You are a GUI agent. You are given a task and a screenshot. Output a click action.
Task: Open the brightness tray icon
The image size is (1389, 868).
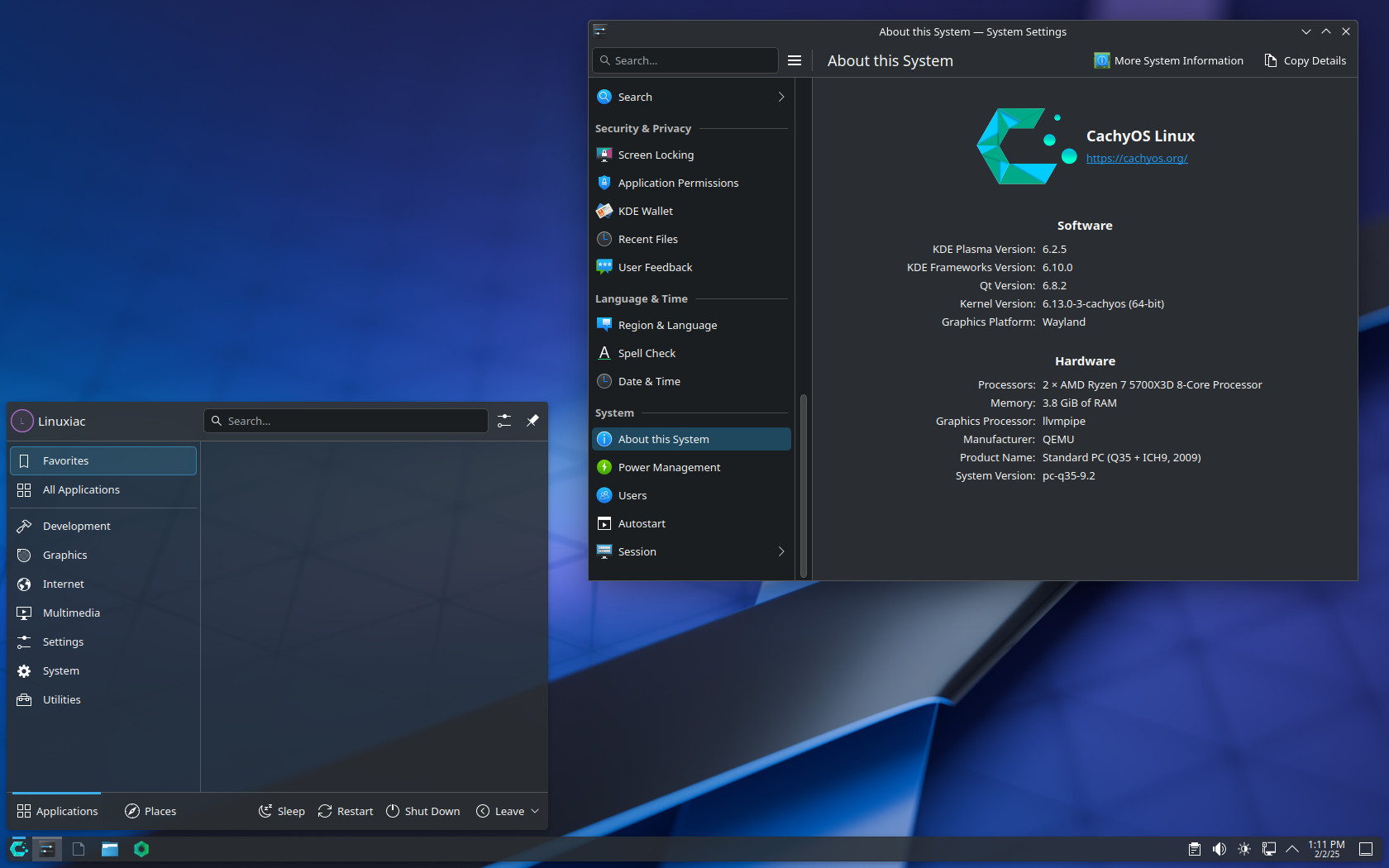(x=1244, y=848)
